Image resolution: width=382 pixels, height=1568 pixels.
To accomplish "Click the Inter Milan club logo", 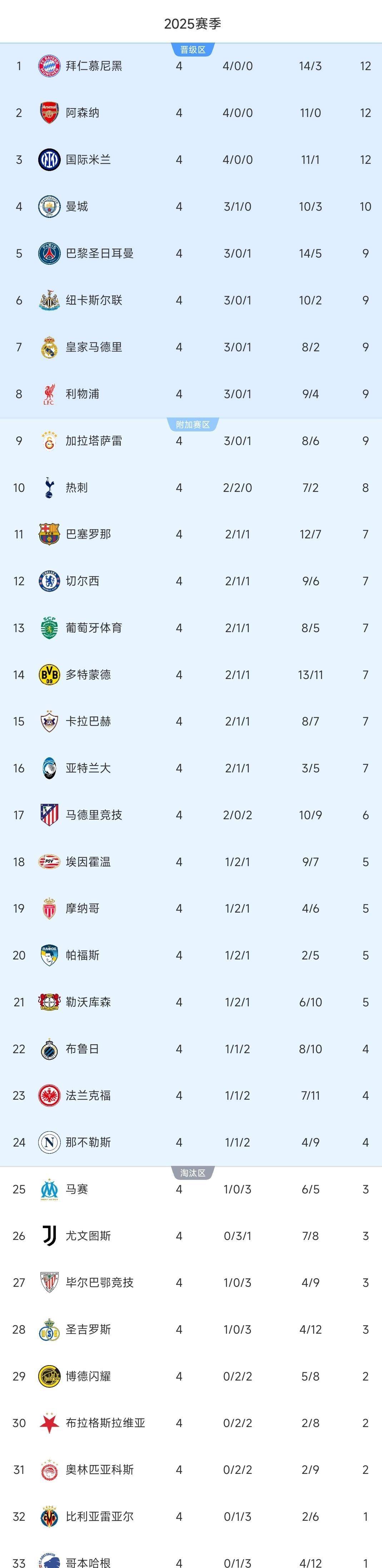I will tap(49, 160).
